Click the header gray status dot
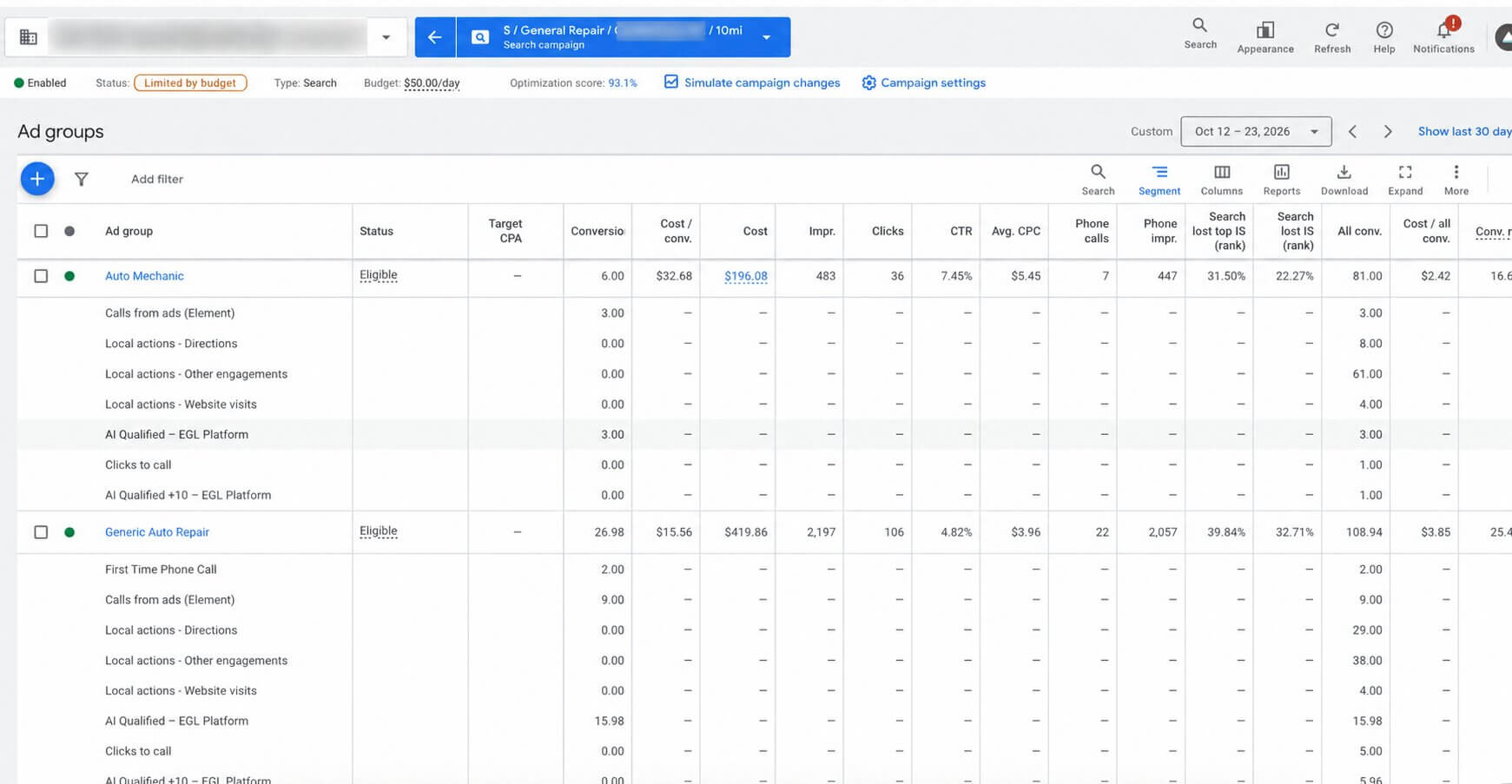The height and width of the screenshot is (784, 1512). pyautogui.click(x=69, y=231)
